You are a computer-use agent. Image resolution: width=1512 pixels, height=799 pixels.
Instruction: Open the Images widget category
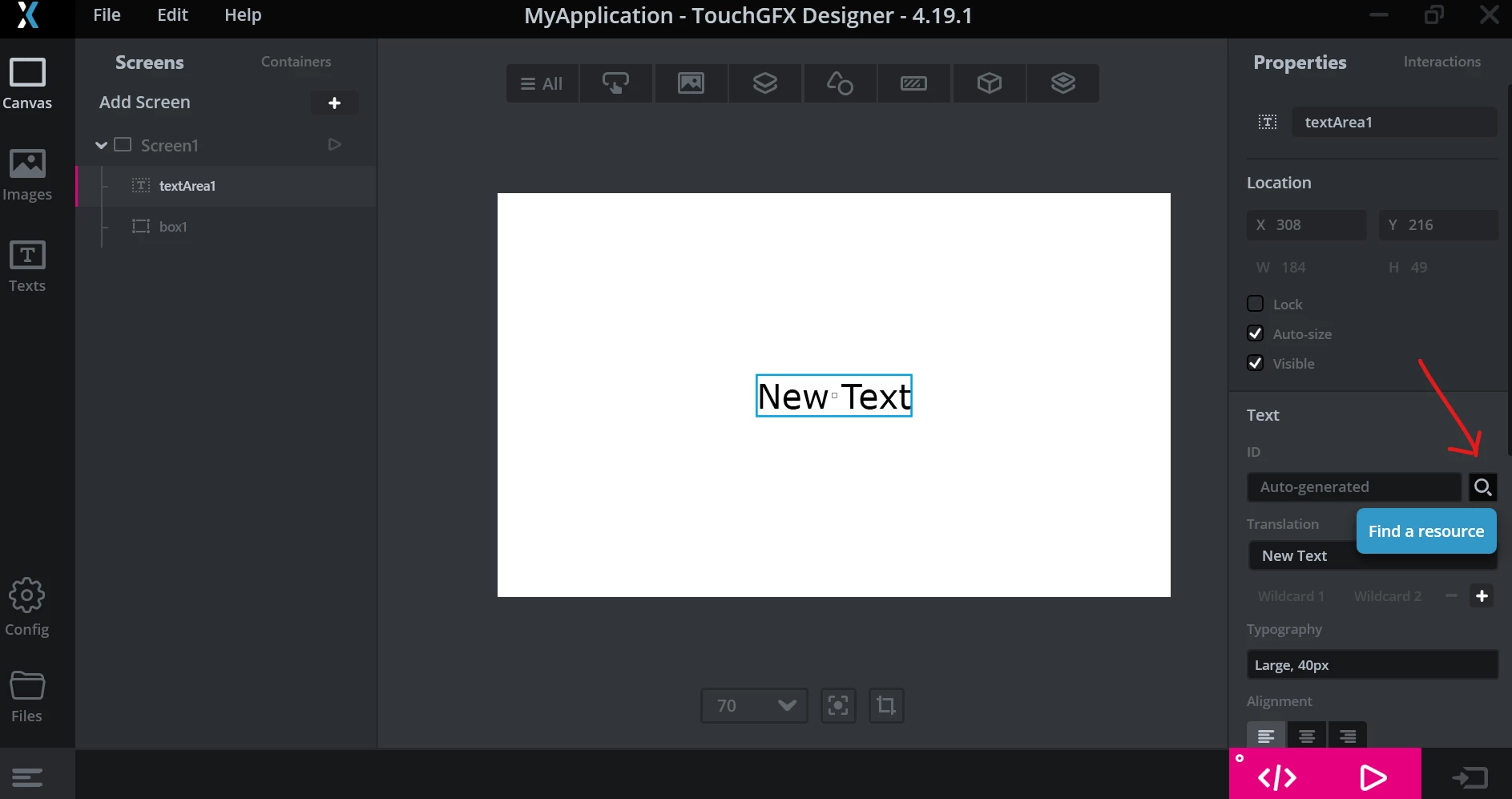[691, 83]
